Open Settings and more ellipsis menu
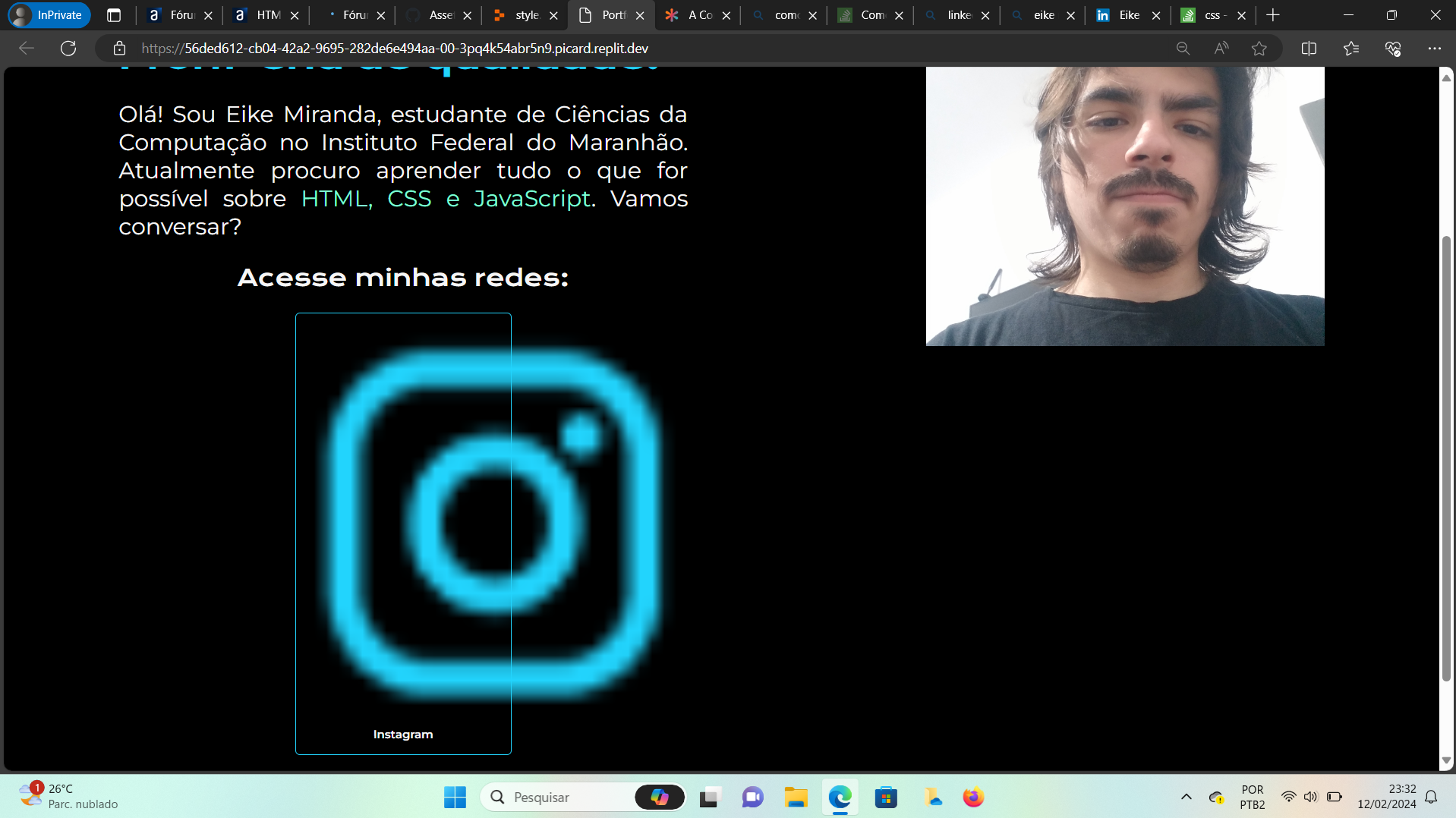This screenshot has width=1456, height=818. pos(1434,49)
